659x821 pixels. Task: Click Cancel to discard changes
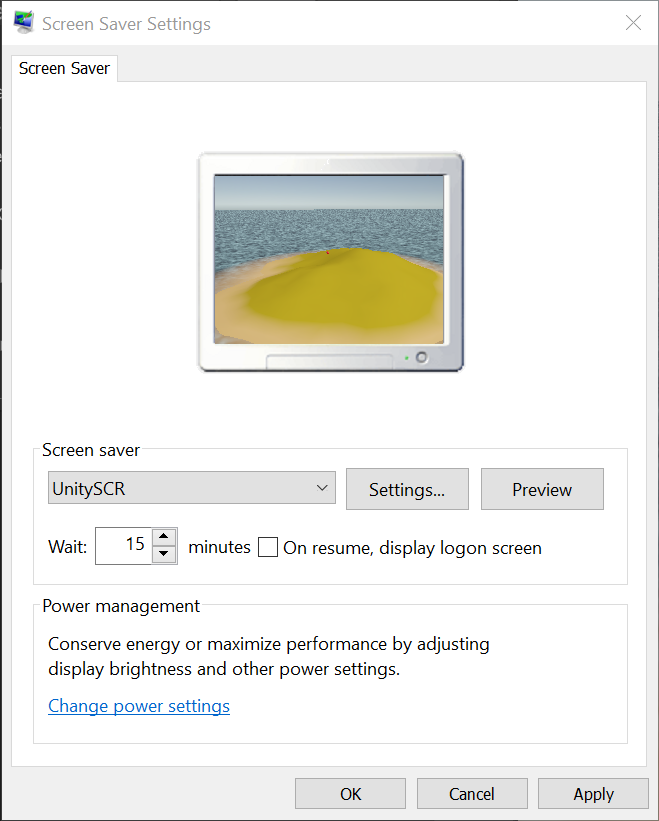pos(472,794)
